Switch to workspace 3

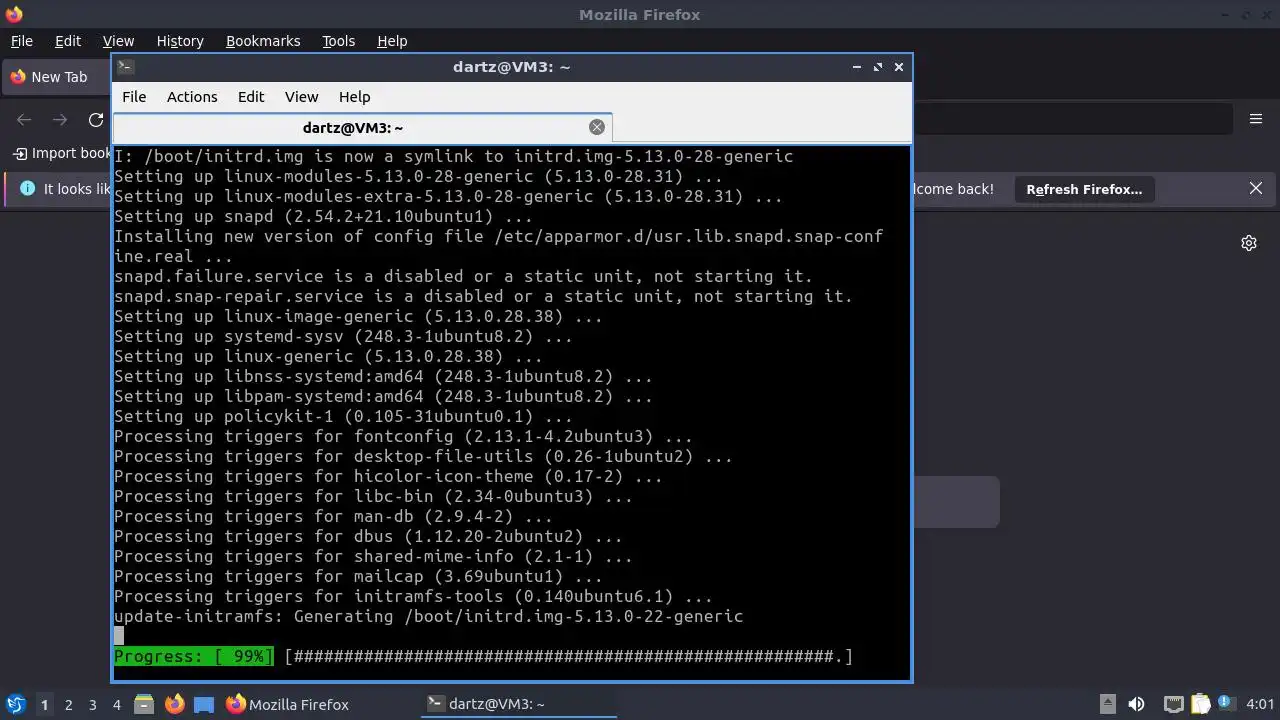(92, 704)
